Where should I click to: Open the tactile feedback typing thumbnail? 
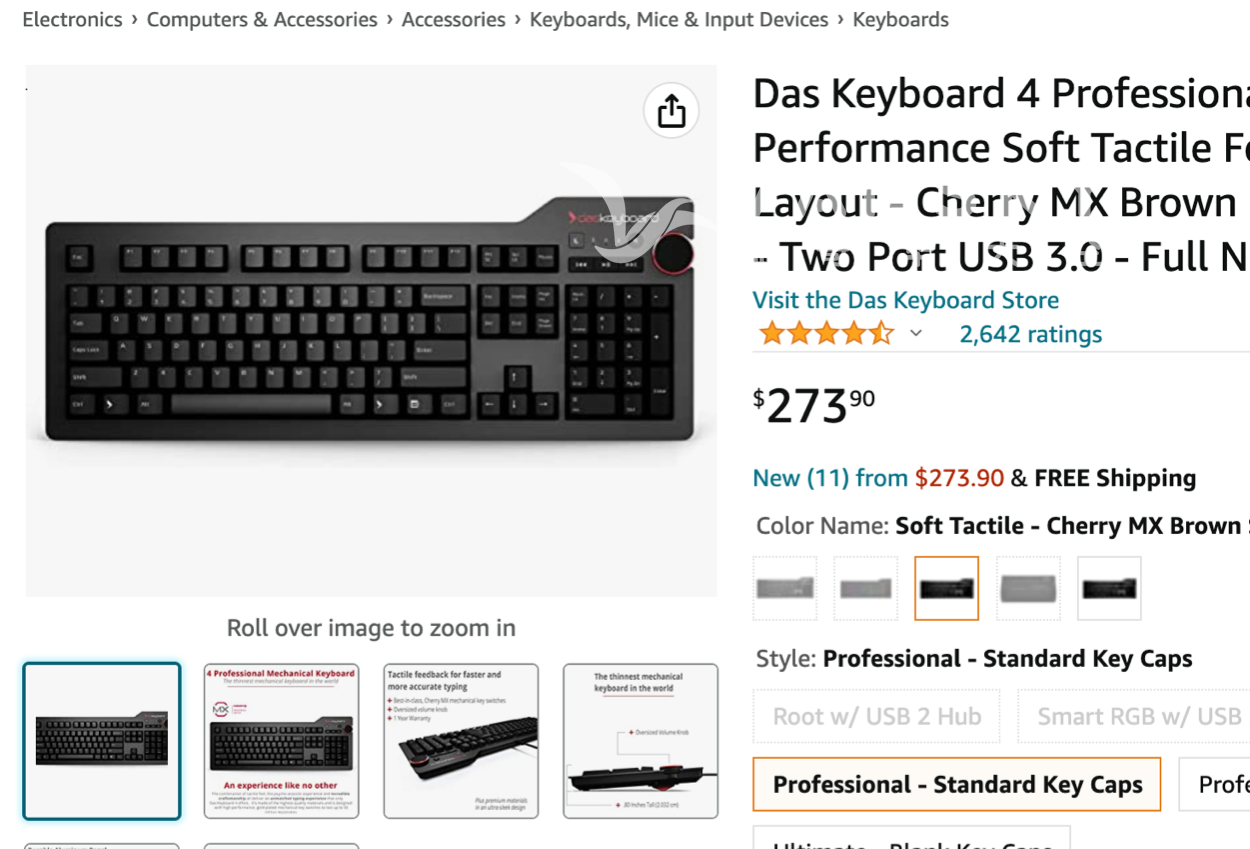(461, 741)
